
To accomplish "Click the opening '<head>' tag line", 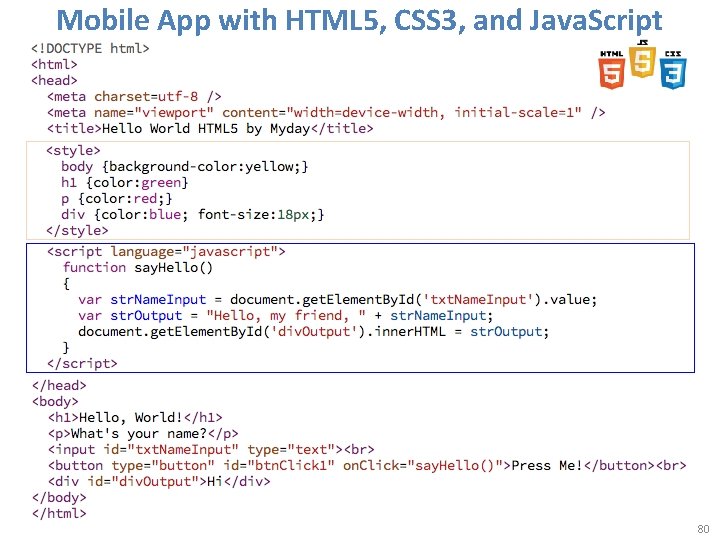I will [x=54, y=80].
